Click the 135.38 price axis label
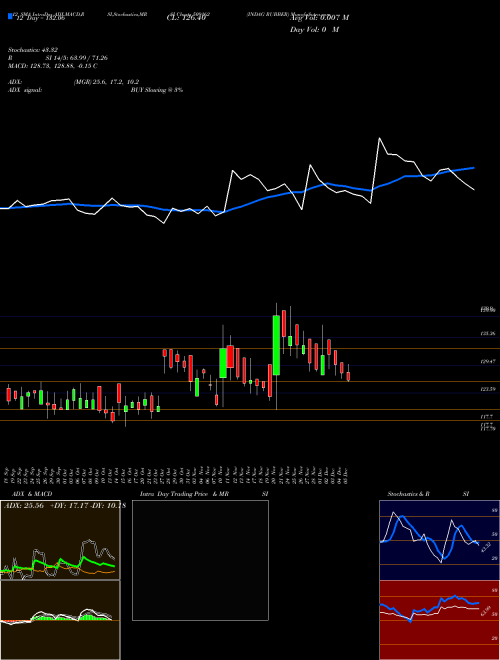Viewport: 500px width, 660px height. tap(487, 333)
